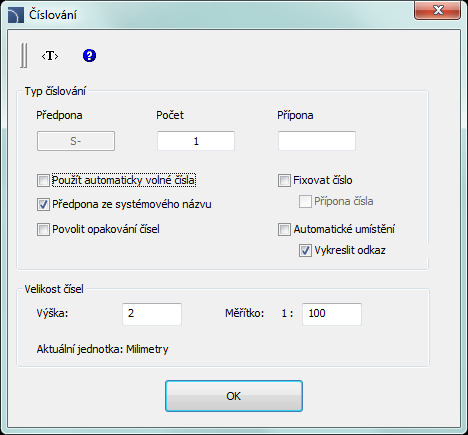Click the Výška height input field
The height and width of the screenshot is (435, 468).
coord(152,314)
